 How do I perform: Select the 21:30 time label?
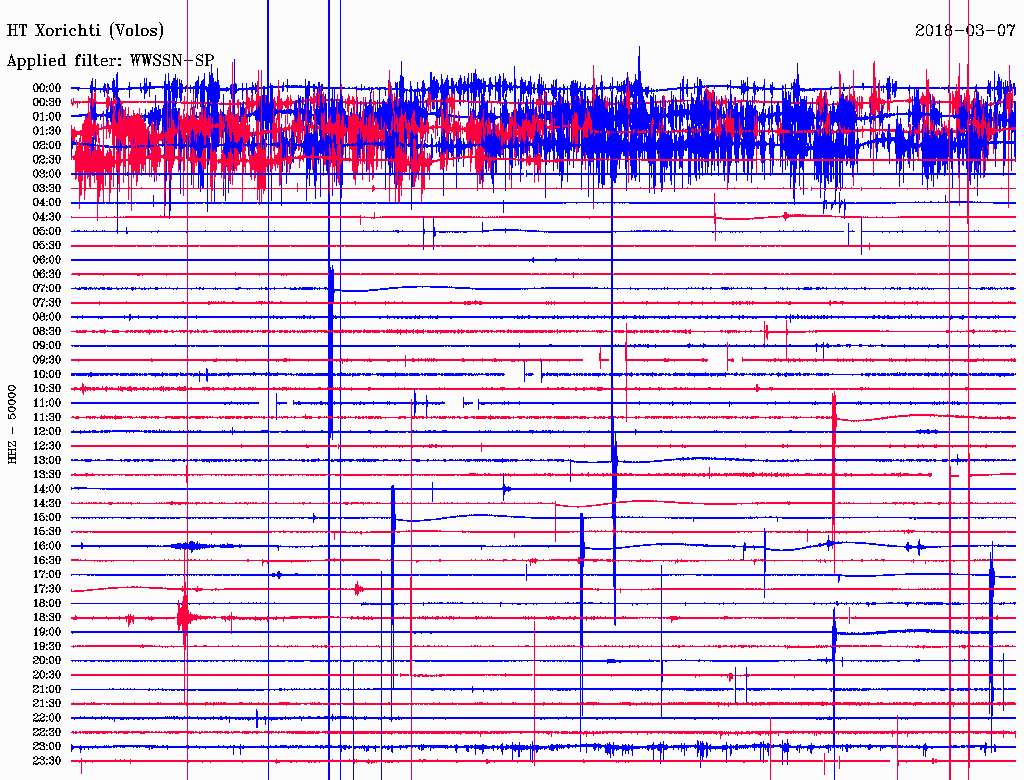pyautogui.click(x=47, y=704)
